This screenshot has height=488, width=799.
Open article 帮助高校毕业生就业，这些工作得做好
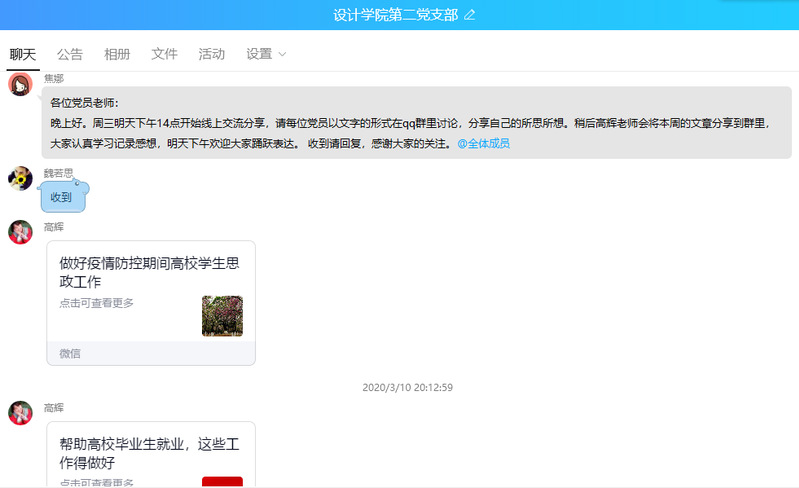click(x=149, y=453)
